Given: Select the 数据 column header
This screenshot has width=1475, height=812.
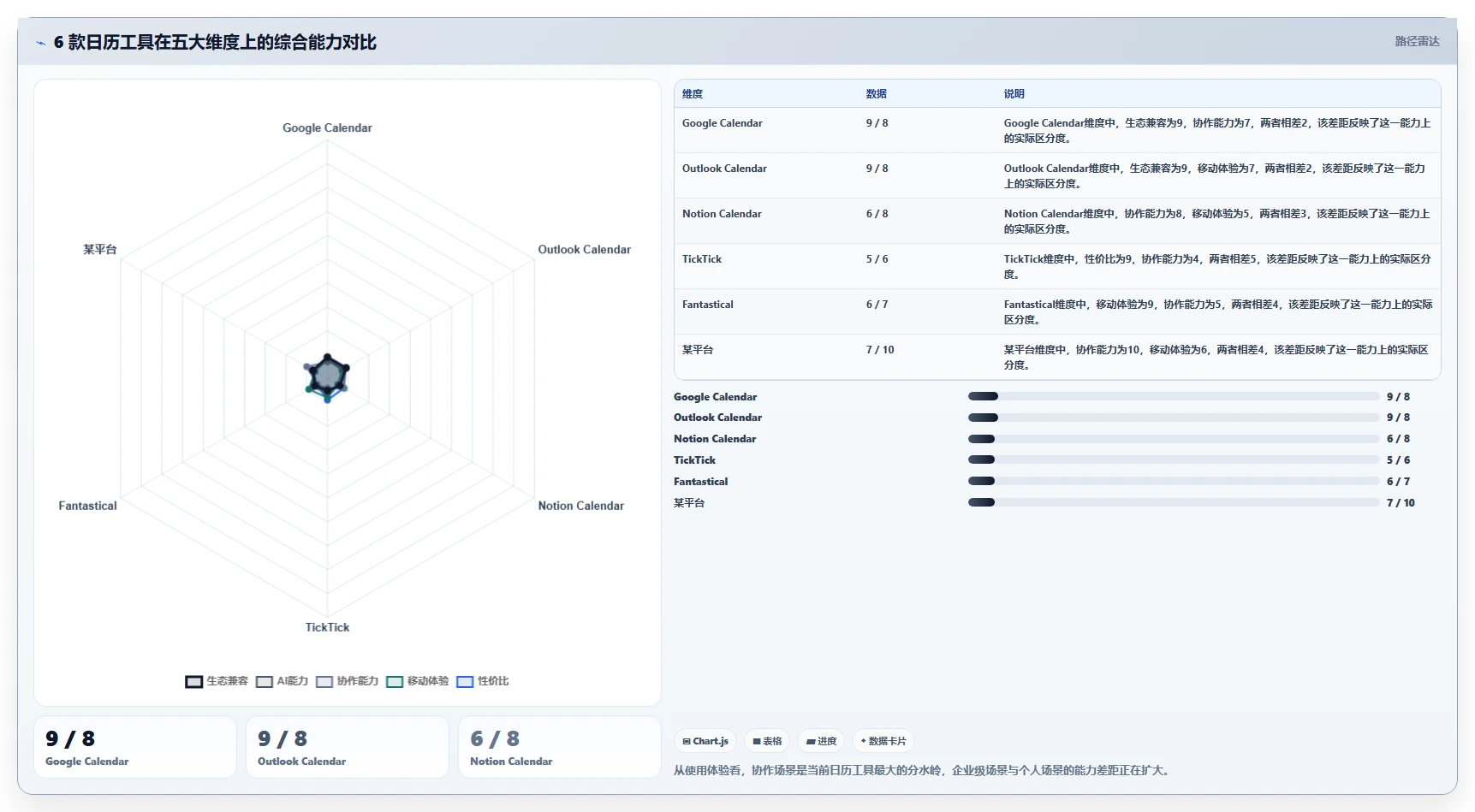Looking at the screenshot, I should (x=877, y=94).
